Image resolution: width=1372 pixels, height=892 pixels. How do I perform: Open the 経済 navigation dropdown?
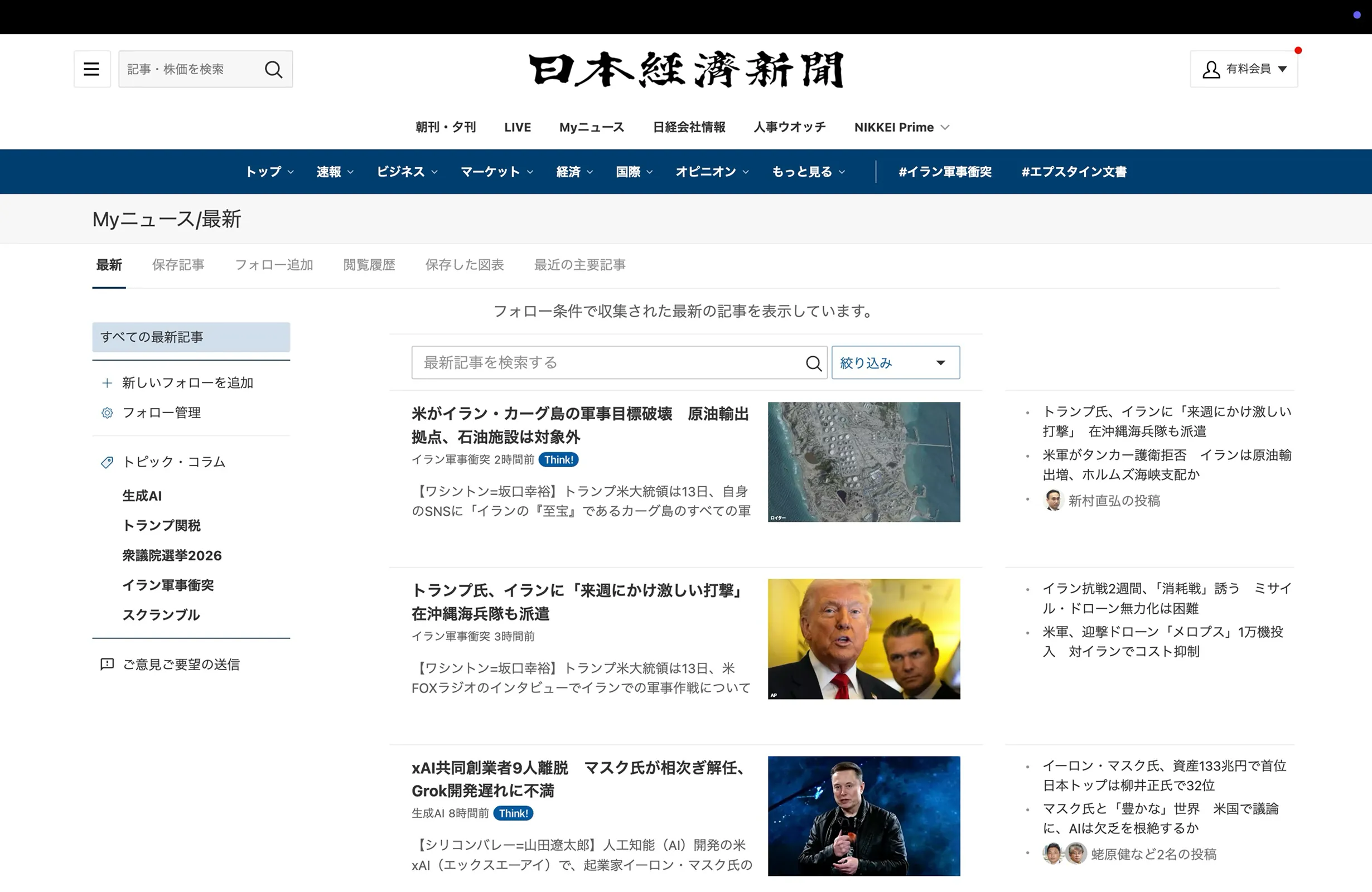coord(575,172)
